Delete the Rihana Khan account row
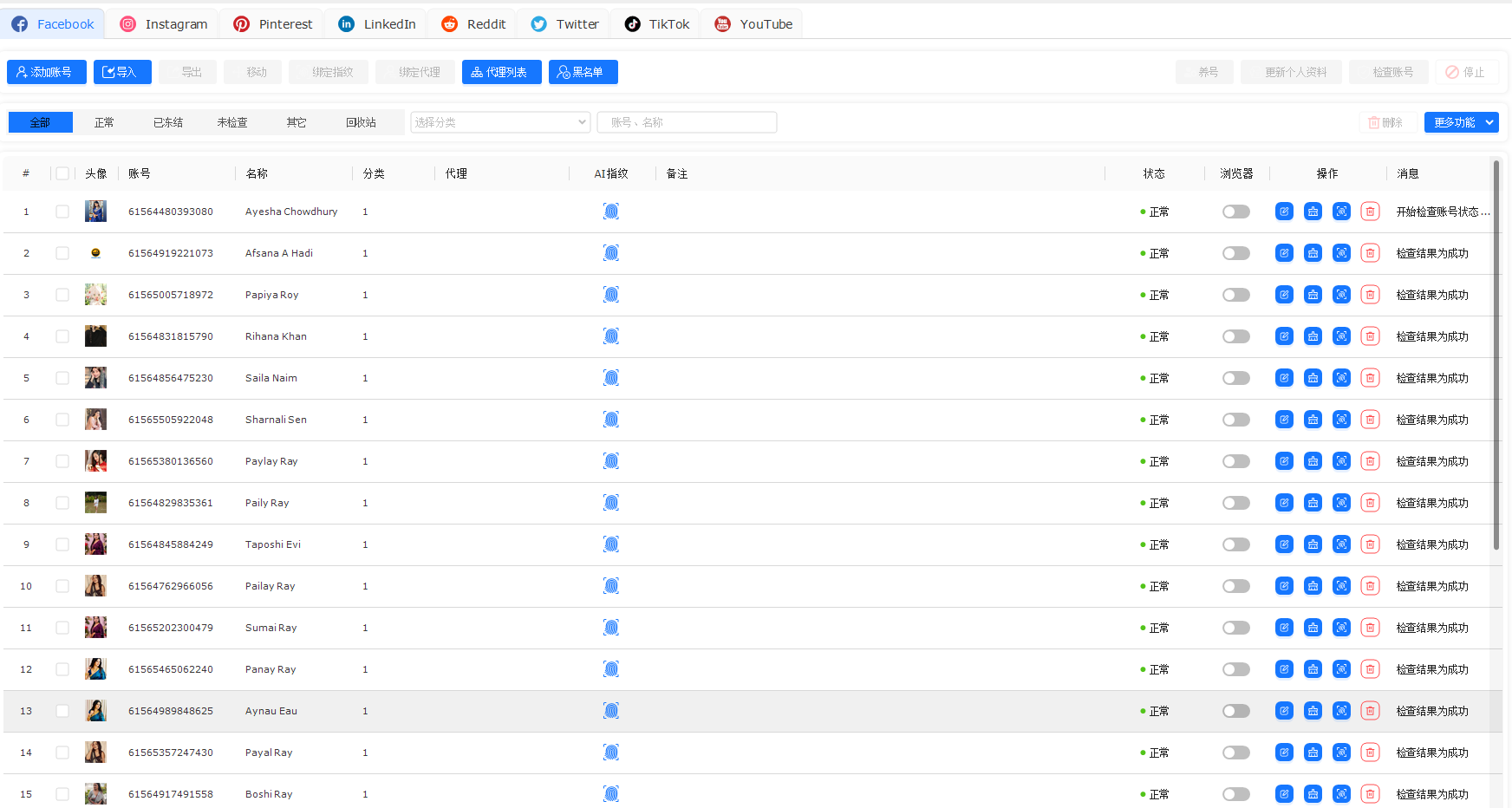1512x808 pixels. (x=1370, y=336)
